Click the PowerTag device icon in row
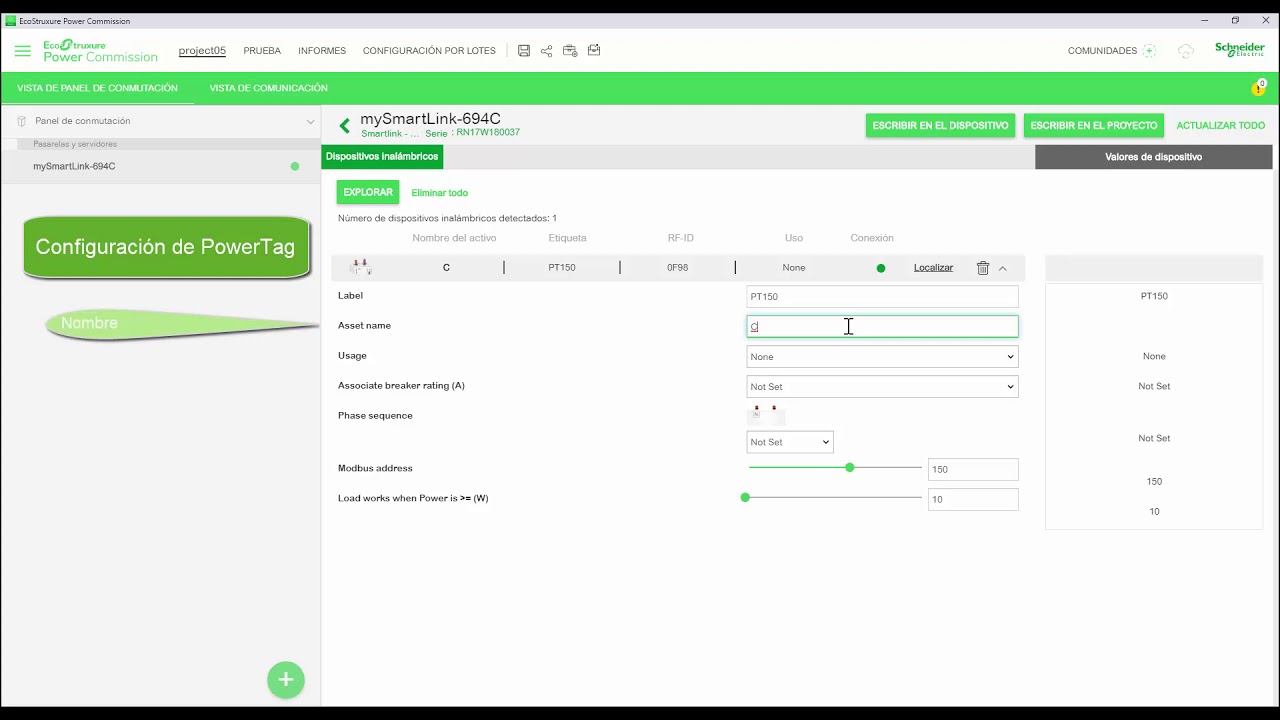Screen dimensions: 1280x720 [361, 267]
